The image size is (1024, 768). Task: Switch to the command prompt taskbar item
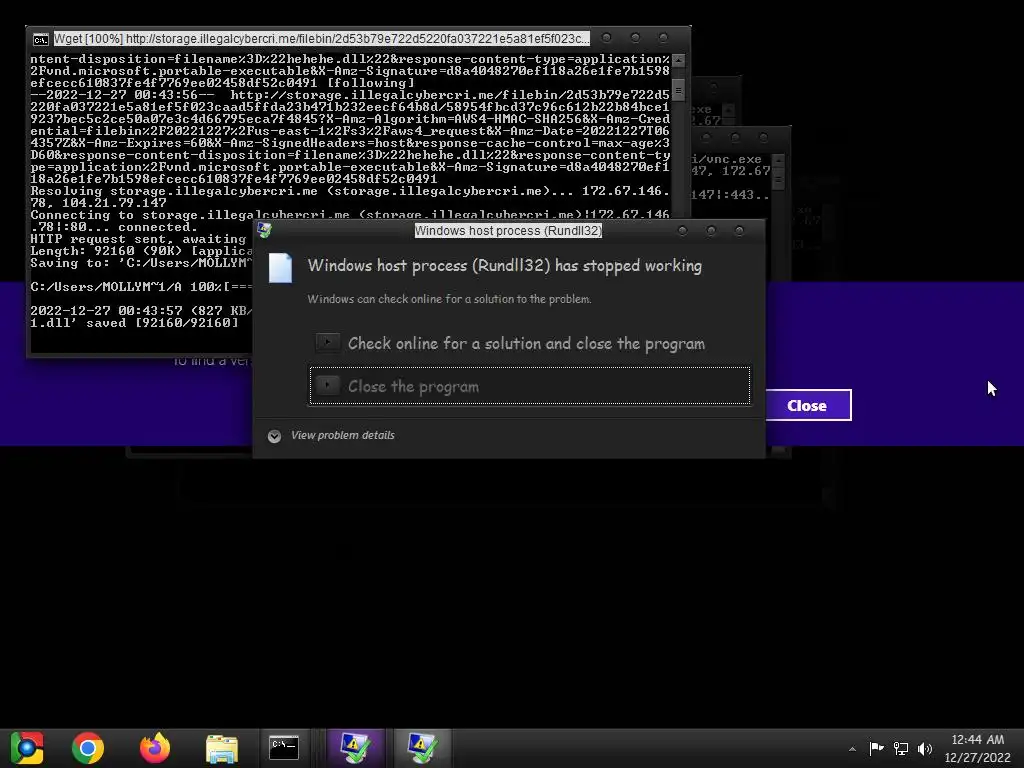tap(284, 748)
